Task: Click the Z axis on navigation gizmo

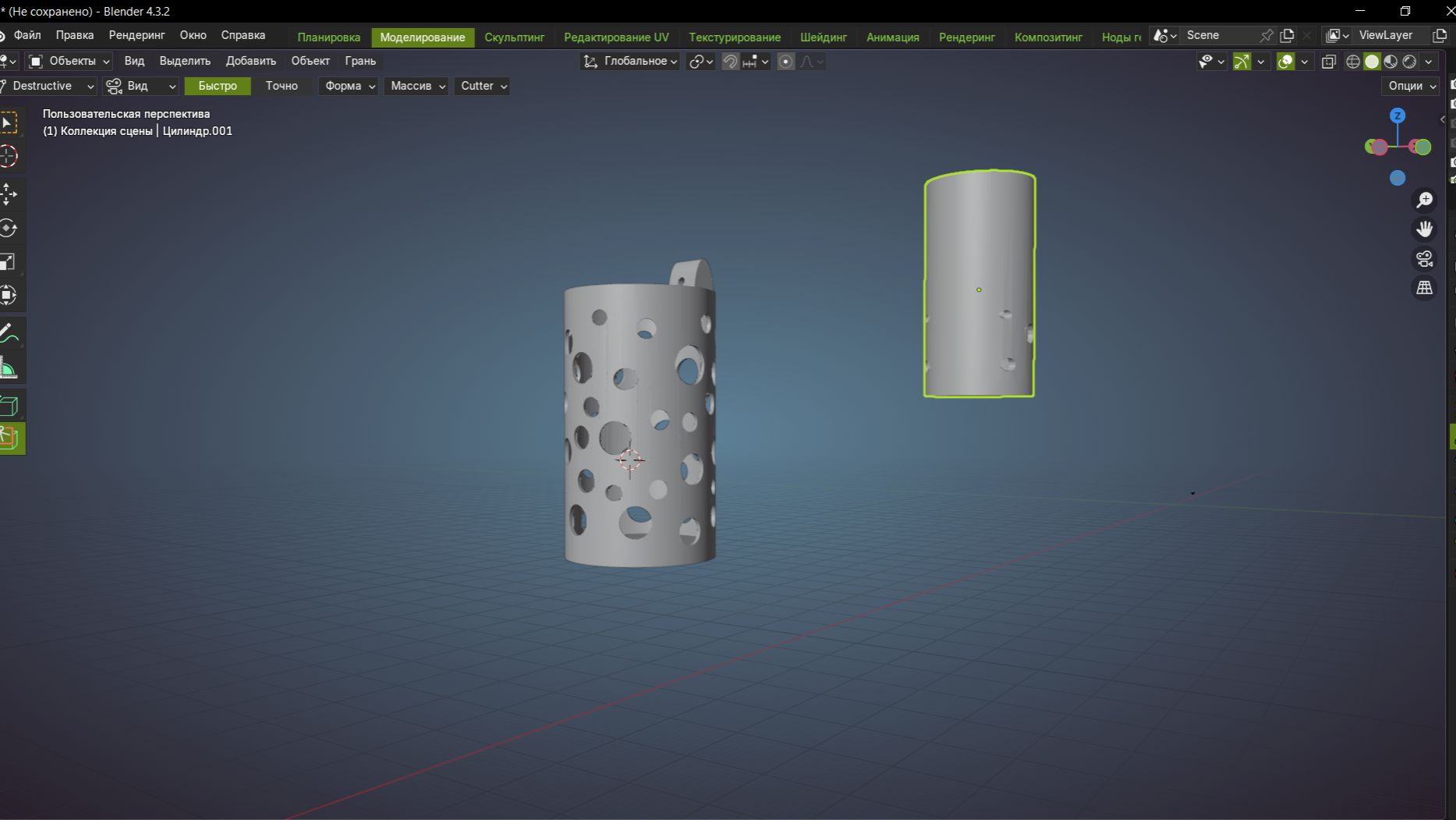Action: 1398,115
